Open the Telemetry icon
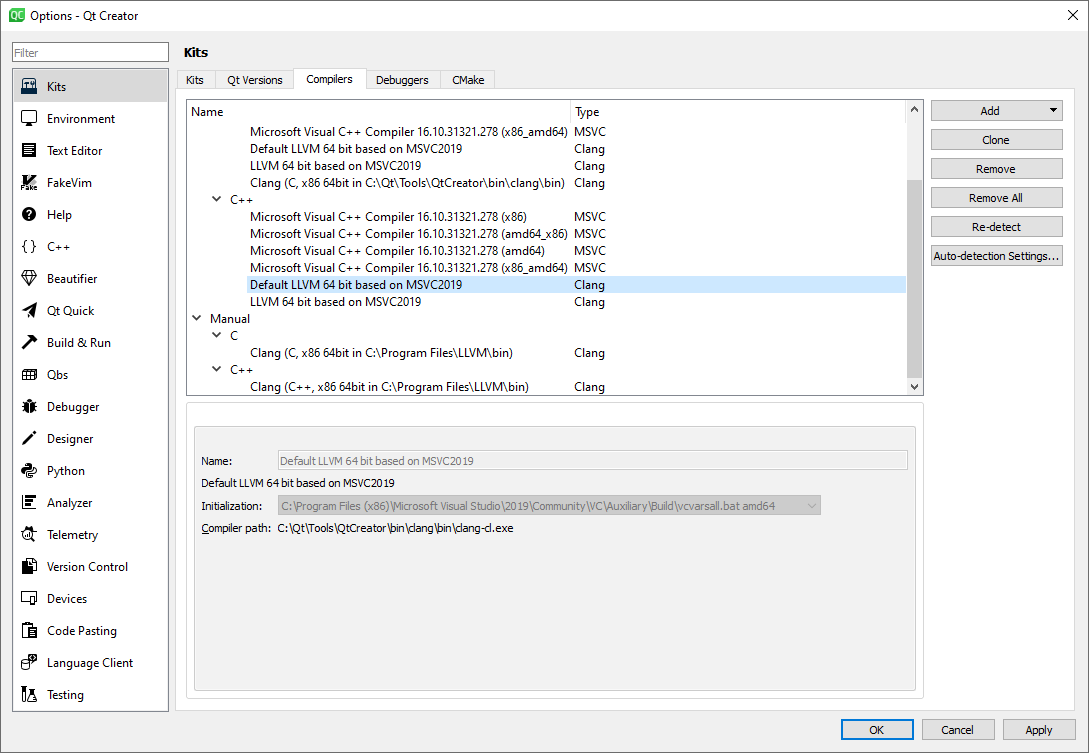The width and height of the screenshot is (1089, 753). tap(29, 534)
